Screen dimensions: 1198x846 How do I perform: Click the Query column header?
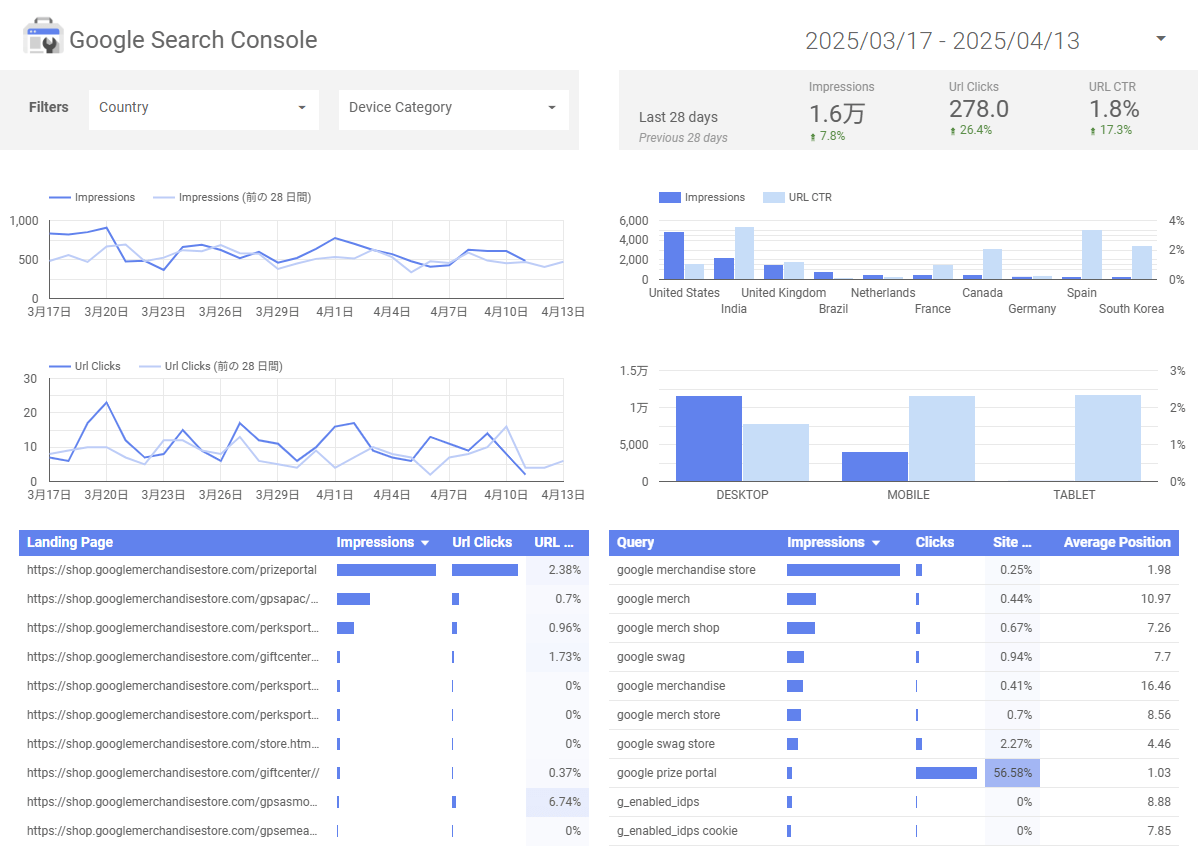(636, 543)
